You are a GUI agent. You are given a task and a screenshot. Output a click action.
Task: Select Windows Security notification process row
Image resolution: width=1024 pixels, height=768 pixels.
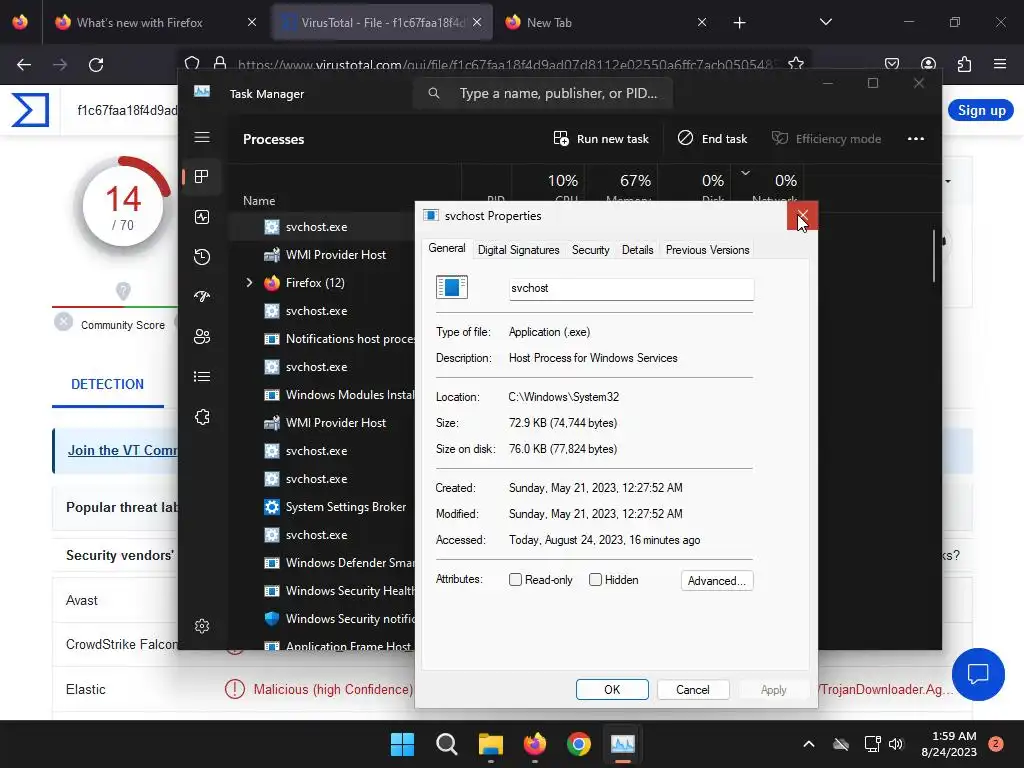coord(323,618)
